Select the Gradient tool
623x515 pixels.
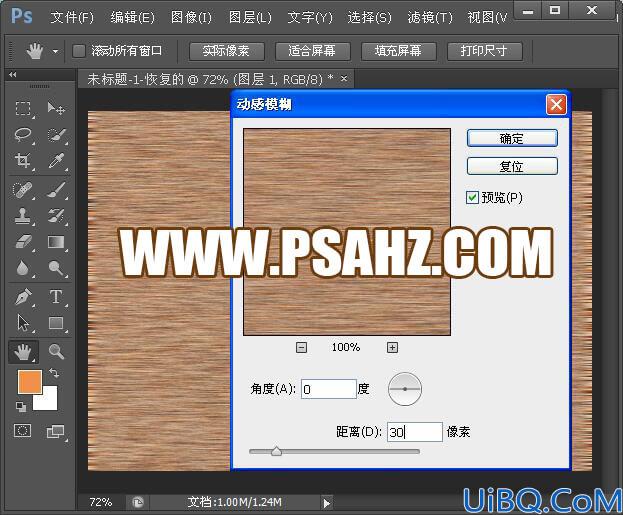56,242
